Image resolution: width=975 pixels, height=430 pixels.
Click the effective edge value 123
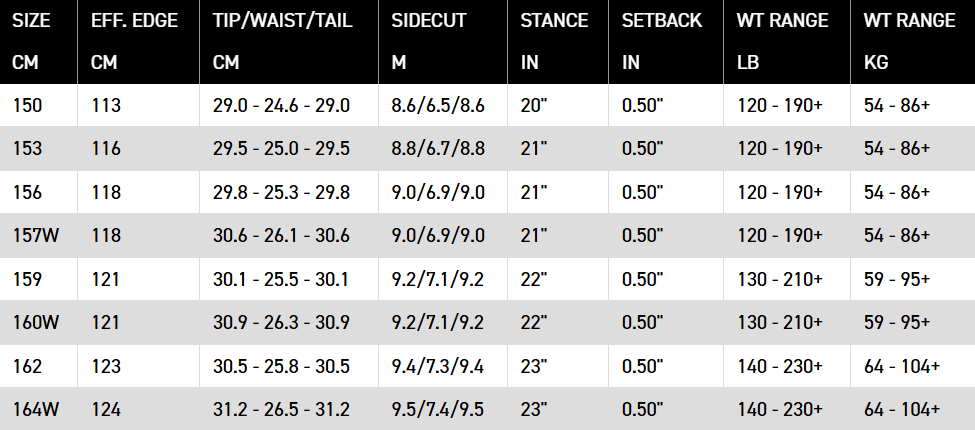(105, 365)
